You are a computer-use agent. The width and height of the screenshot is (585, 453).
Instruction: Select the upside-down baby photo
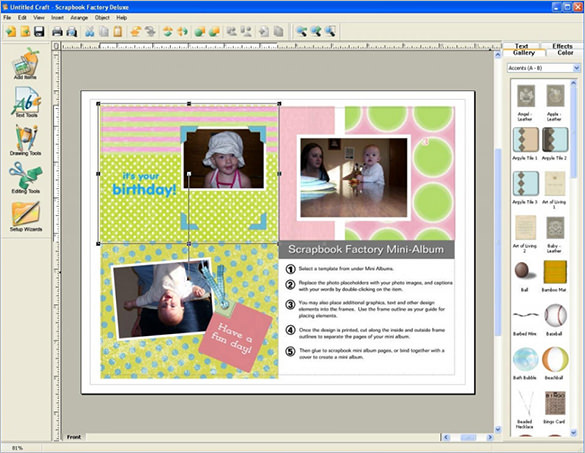point(163,299)
